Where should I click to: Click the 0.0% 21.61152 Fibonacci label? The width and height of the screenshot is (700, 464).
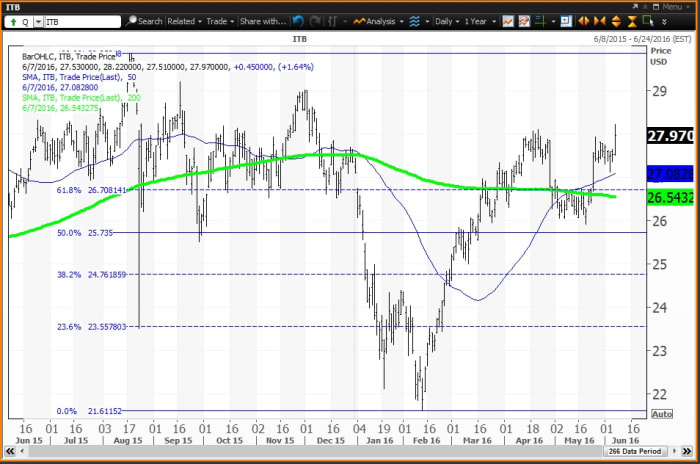89,411
